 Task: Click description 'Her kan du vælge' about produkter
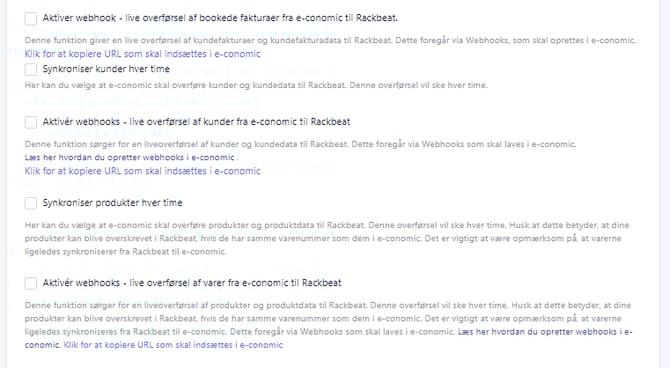coord(327,238)
